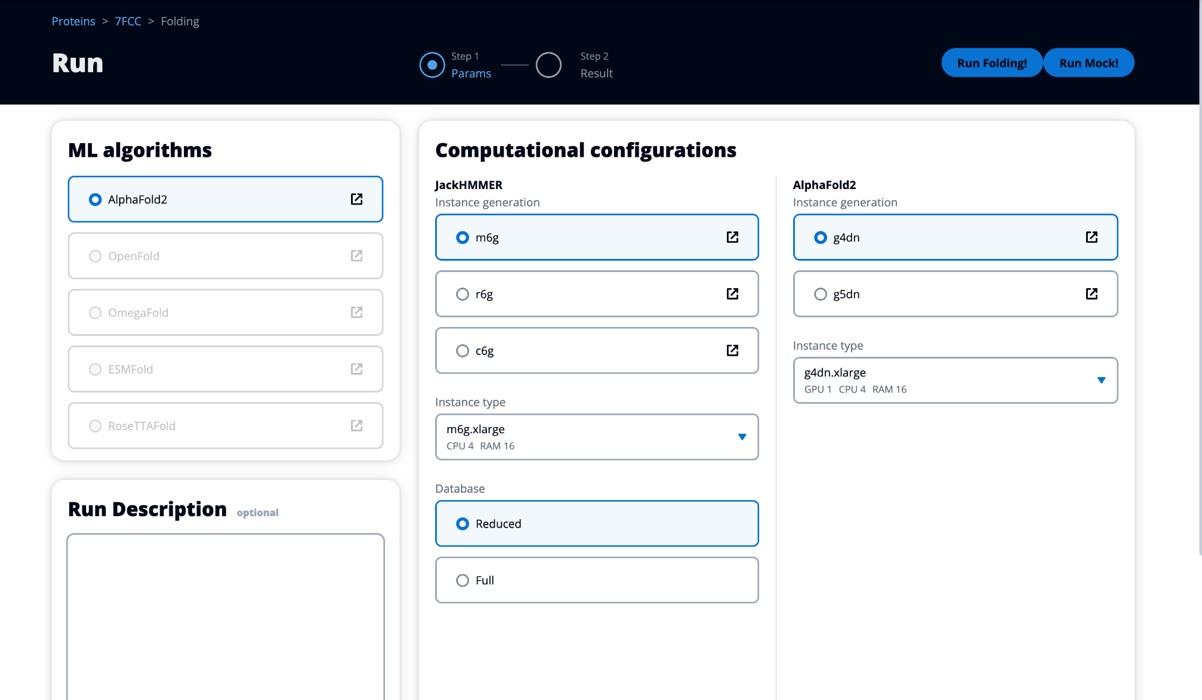This screenshot has height=700, width=1202.
Task: Navigate to Proteins breadcrumb link
Action: pos(73,21)
